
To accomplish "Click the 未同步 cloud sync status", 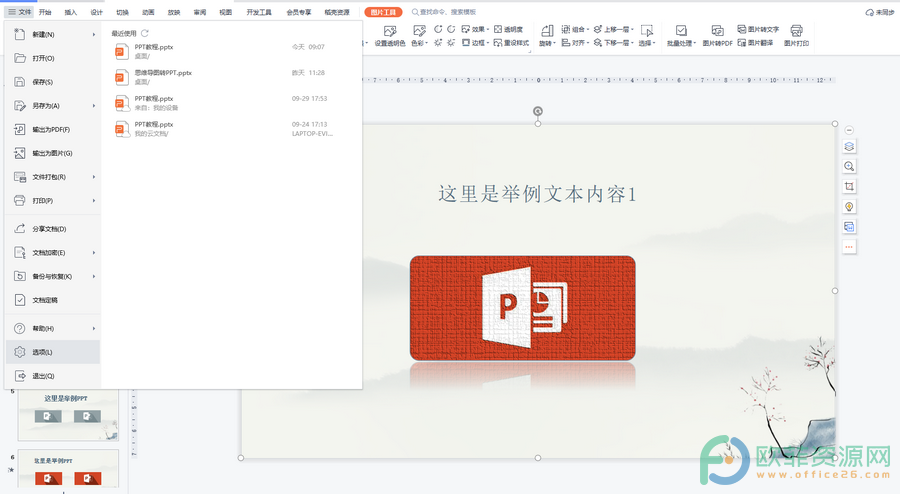I will [881, 12].
